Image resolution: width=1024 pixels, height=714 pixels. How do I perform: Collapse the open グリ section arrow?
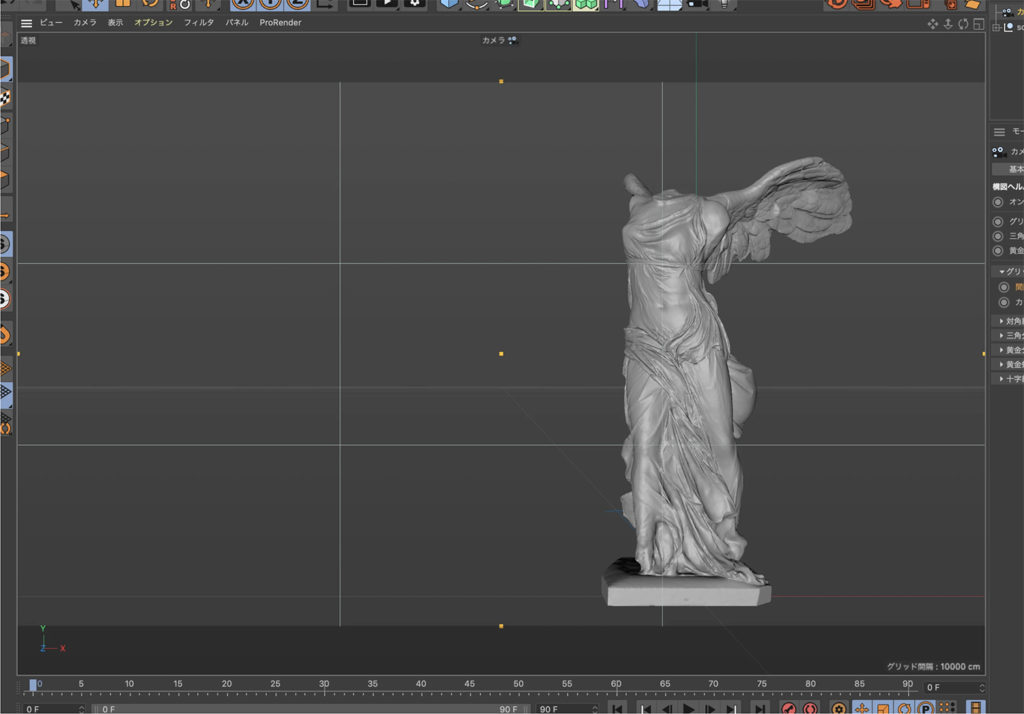click(1002, 272)
